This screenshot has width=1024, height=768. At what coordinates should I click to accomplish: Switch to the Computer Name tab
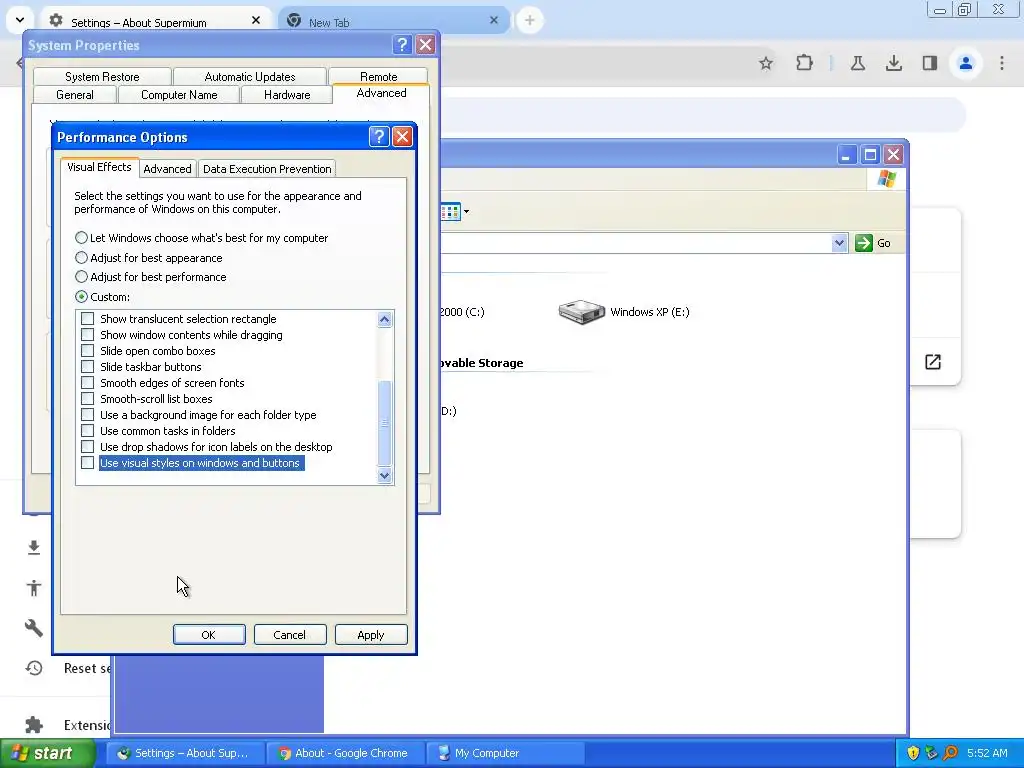point(179,95)
